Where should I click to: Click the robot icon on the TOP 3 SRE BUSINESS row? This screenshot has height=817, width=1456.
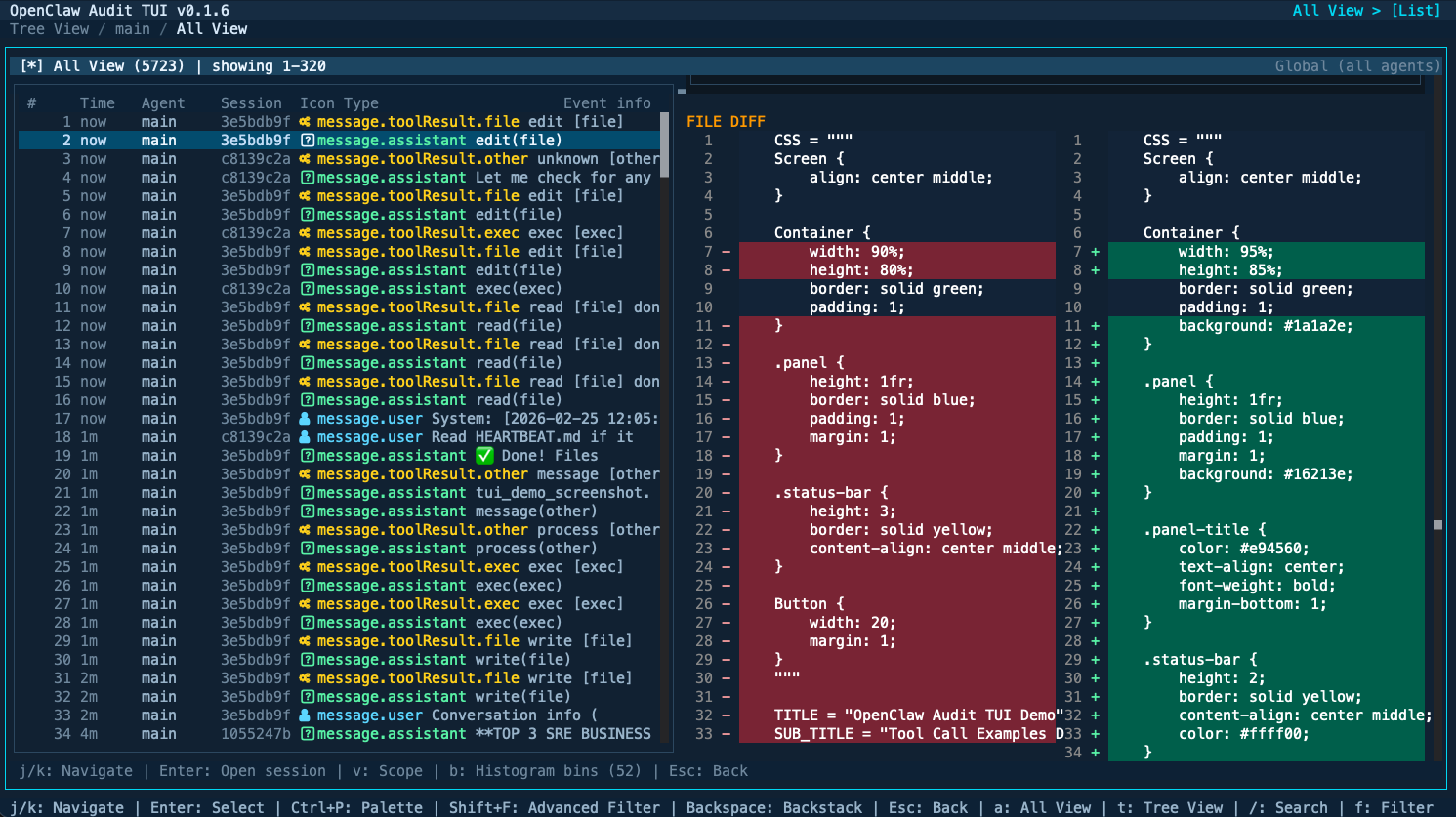coord(309,733)
